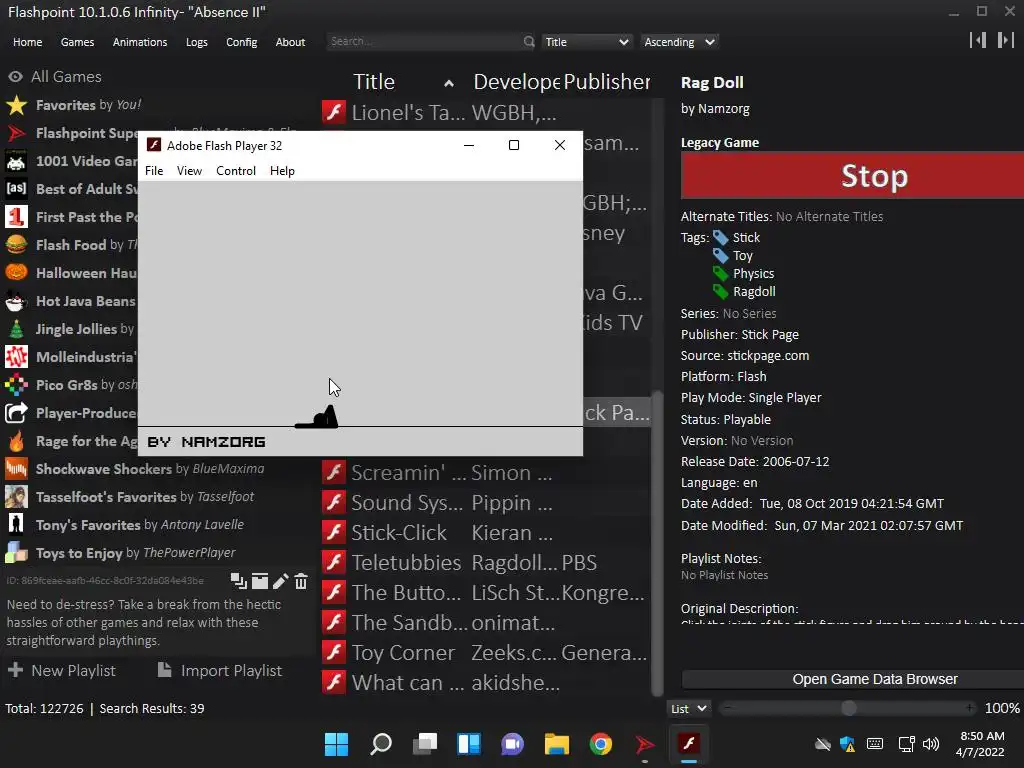Click the Title column sort arrow

(449, 83)
